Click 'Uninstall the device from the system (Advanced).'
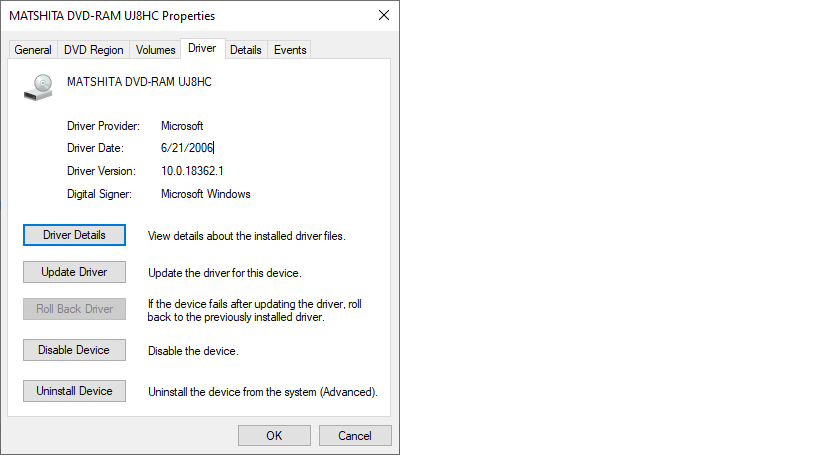Image resolution: width=819 pixels, height=460 pixels. click(x=263, y=392)
